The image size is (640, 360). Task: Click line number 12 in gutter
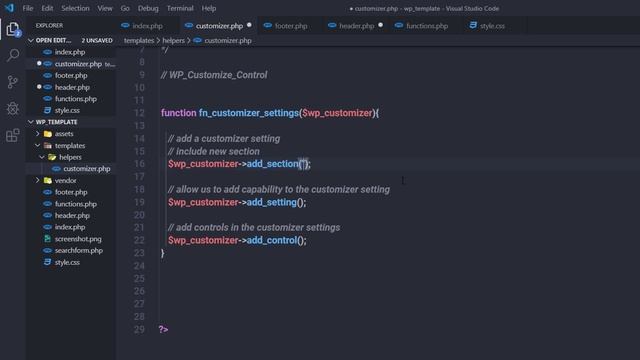click(x=139, y=113)
